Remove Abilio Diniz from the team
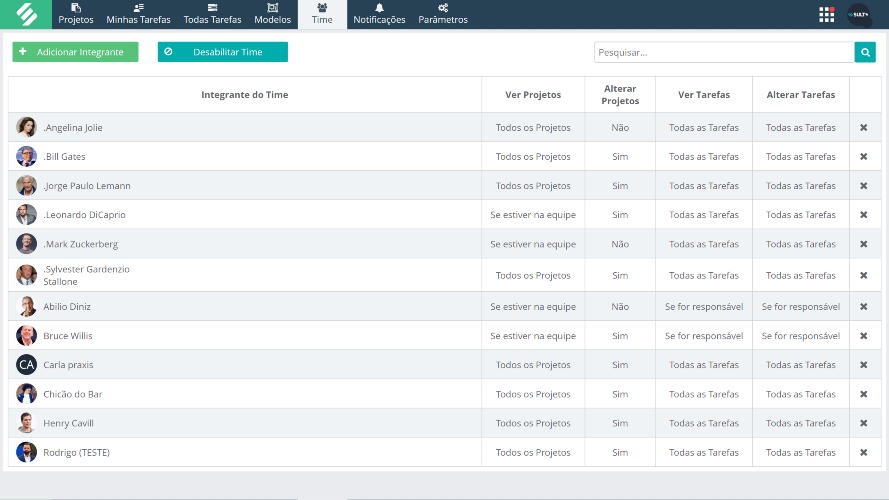 click(863, 307)
